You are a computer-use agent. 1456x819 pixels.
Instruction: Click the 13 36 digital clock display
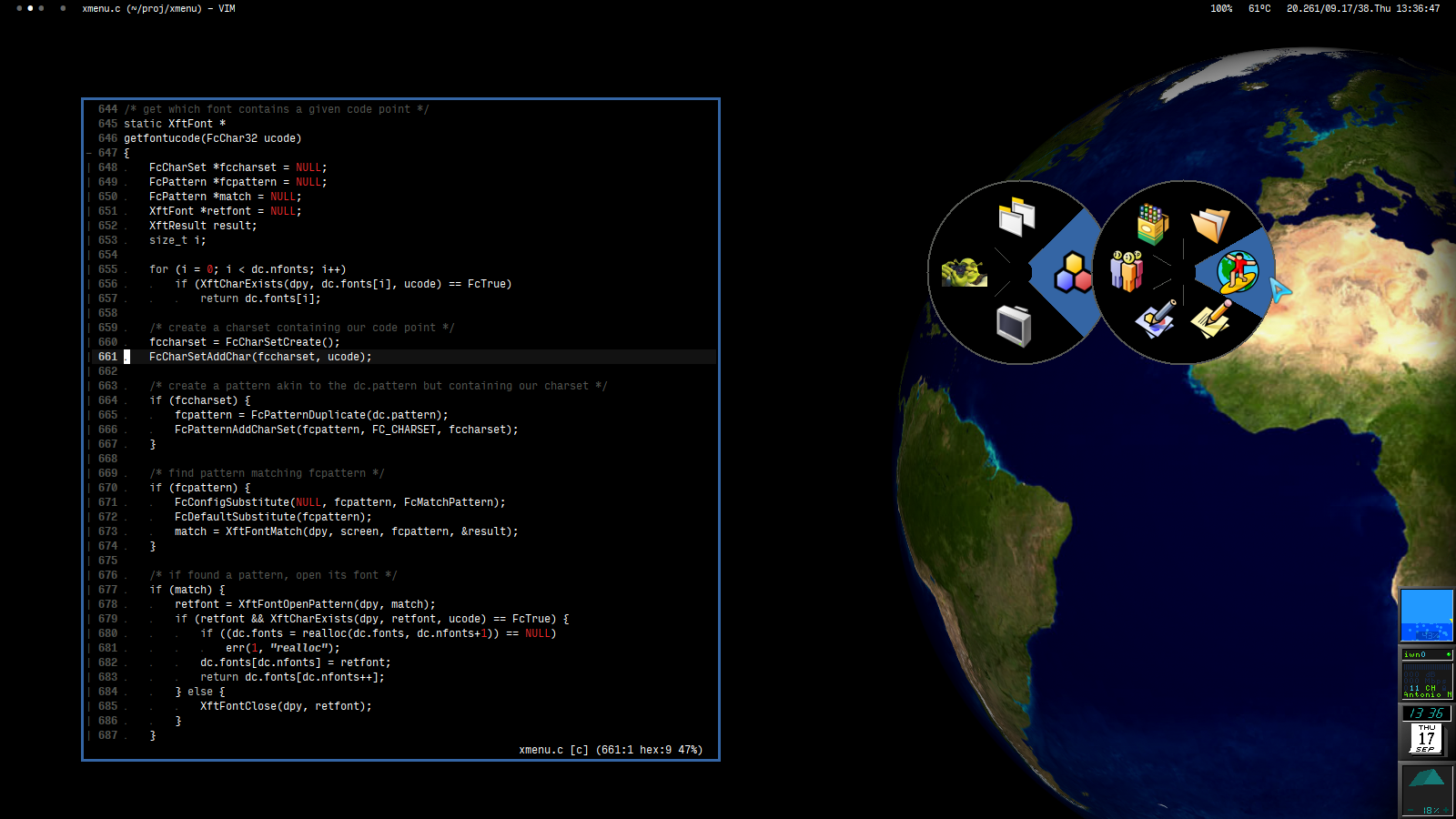1427,713
